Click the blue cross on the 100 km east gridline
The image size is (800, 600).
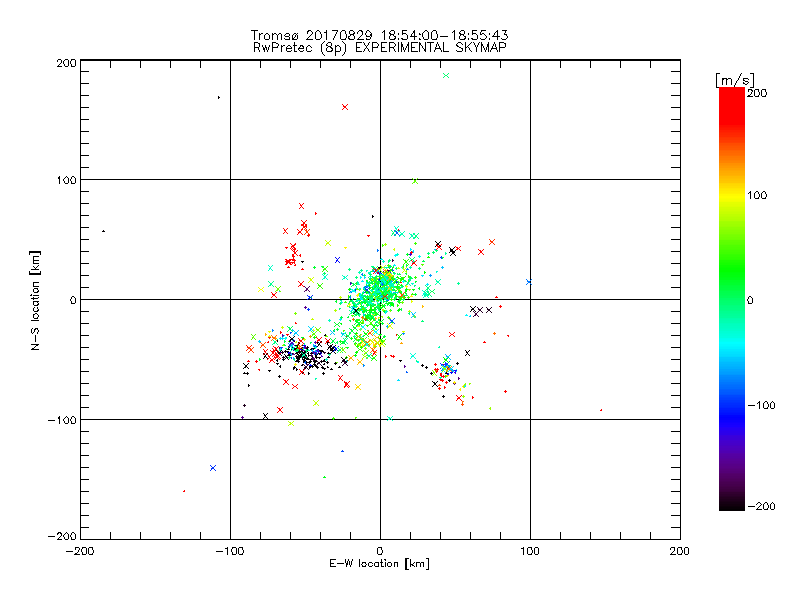pos(529,282)
